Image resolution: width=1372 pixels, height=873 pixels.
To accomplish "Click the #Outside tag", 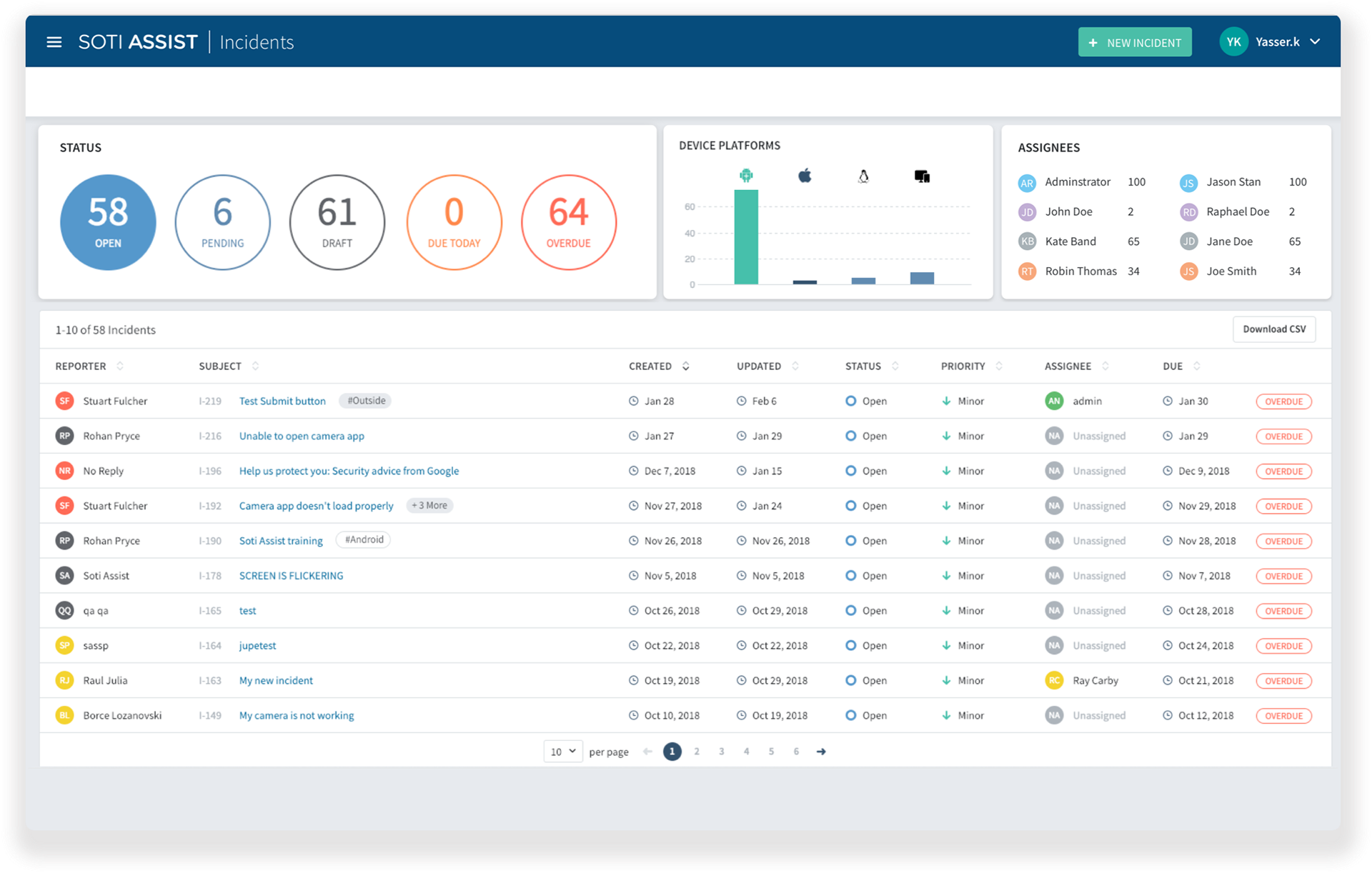I will point(365,401).
